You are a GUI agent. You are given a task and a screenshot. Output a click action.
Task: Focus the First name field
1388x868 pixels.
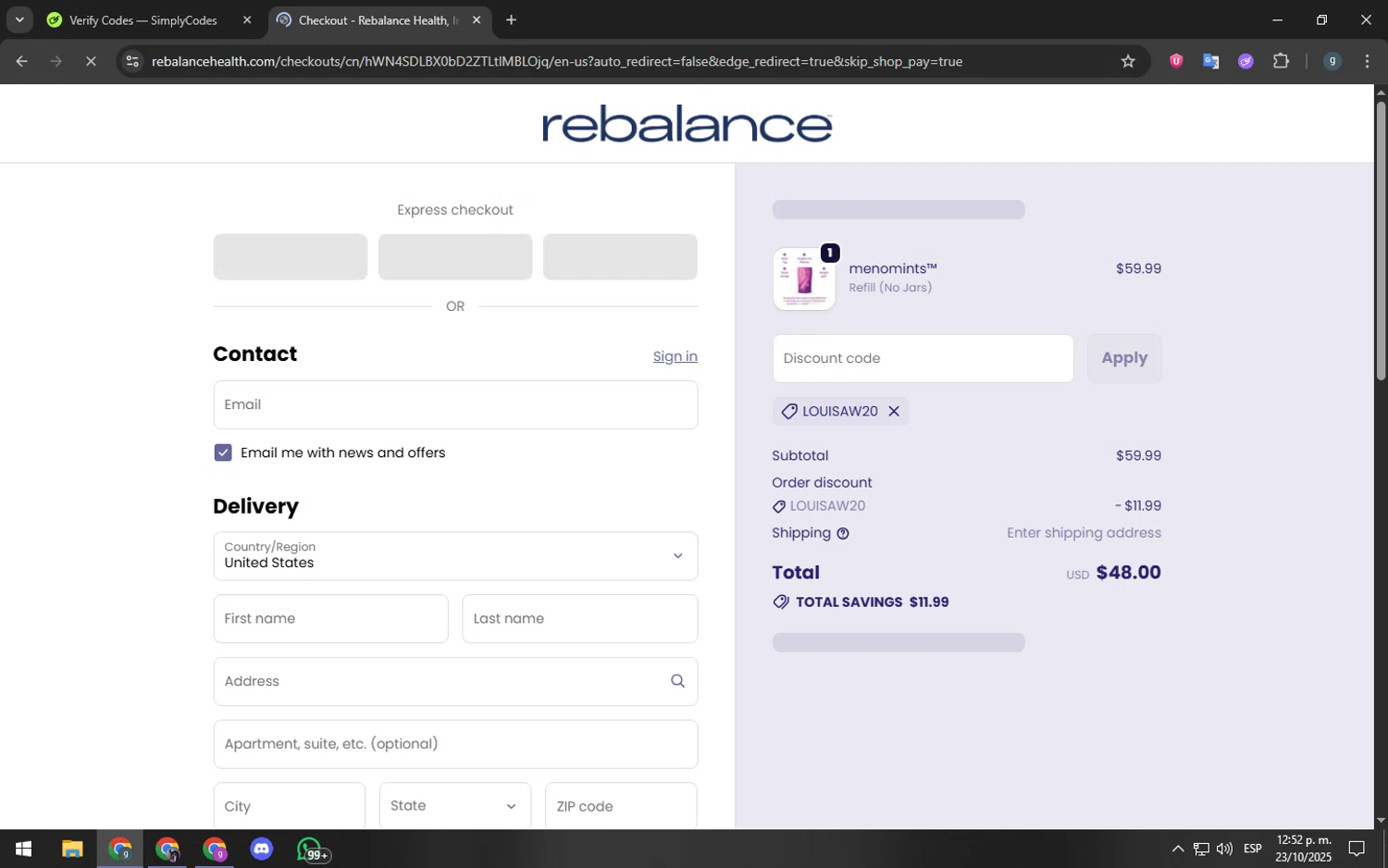coord(330,619)
